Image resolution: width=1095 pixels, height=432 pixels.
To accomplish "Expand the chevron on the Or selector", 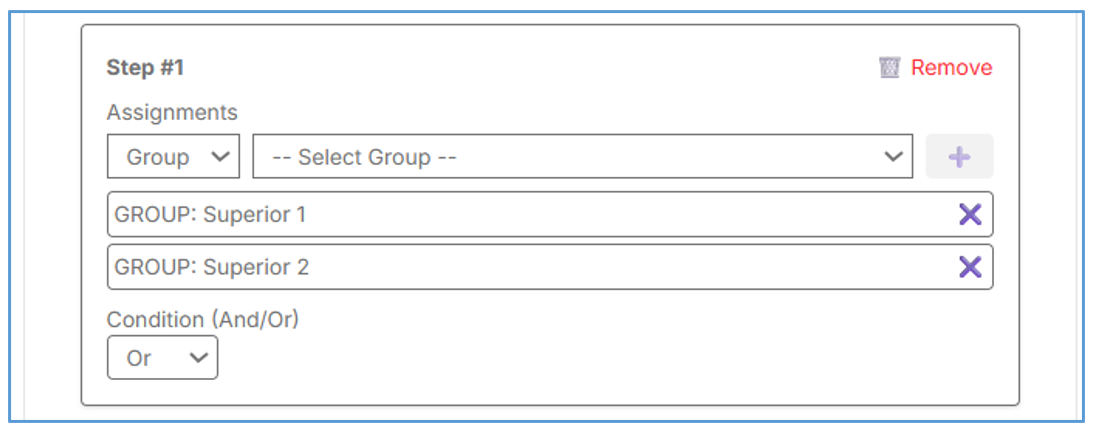I will [198, 358].
